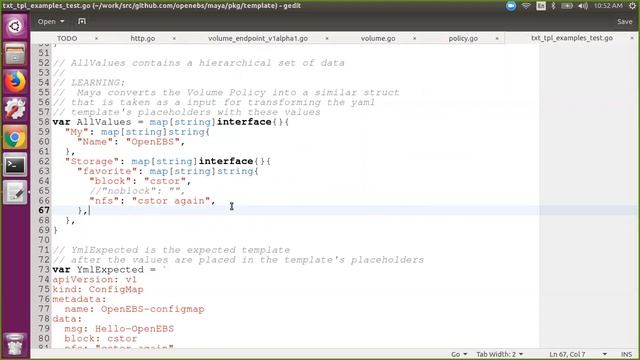Launch Firefox from the dock
This screenshot has width=640, height=360.
coord(15,82)
